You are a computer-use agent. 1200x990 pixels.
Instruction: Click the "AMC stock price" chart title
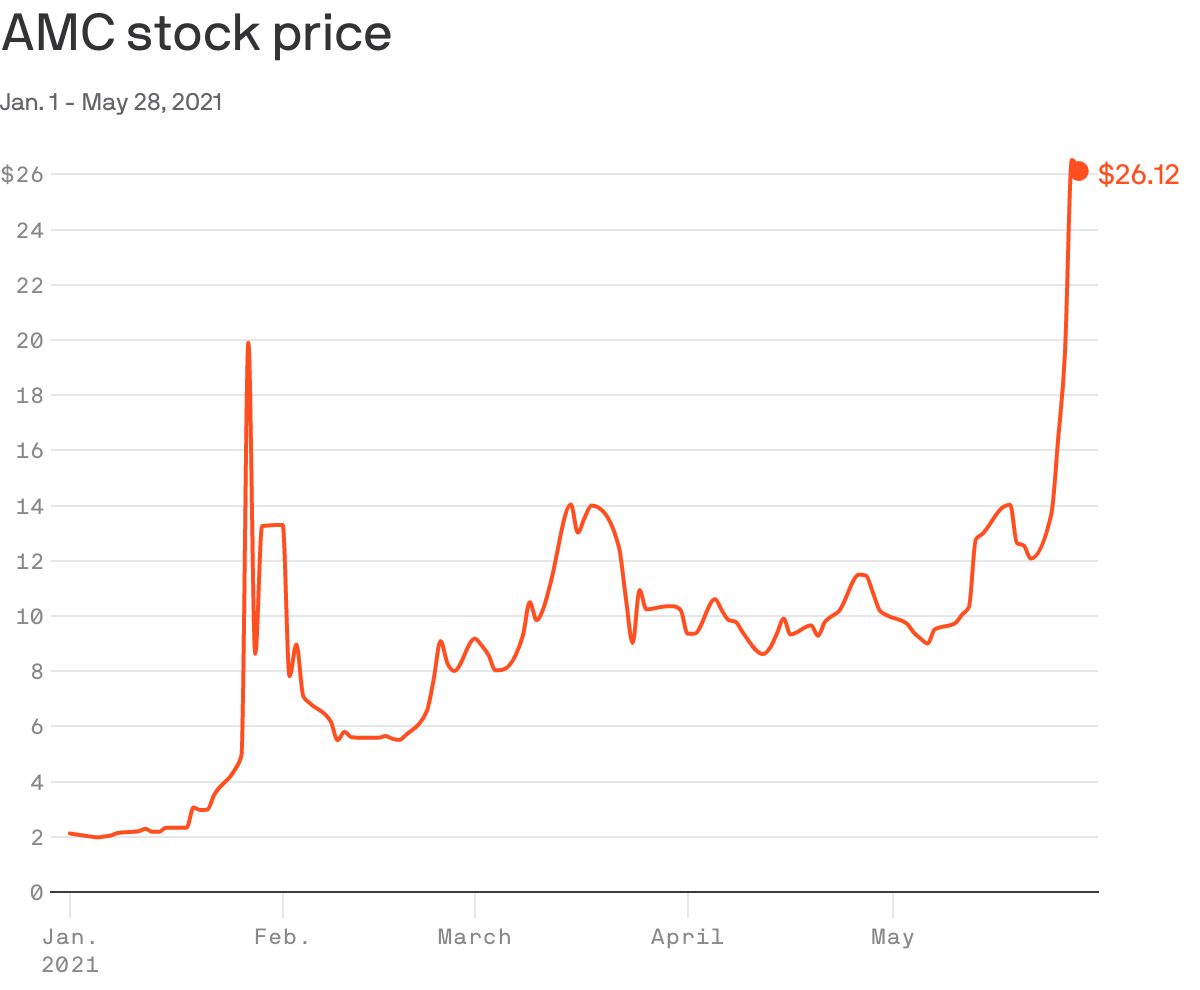[197, 34]
